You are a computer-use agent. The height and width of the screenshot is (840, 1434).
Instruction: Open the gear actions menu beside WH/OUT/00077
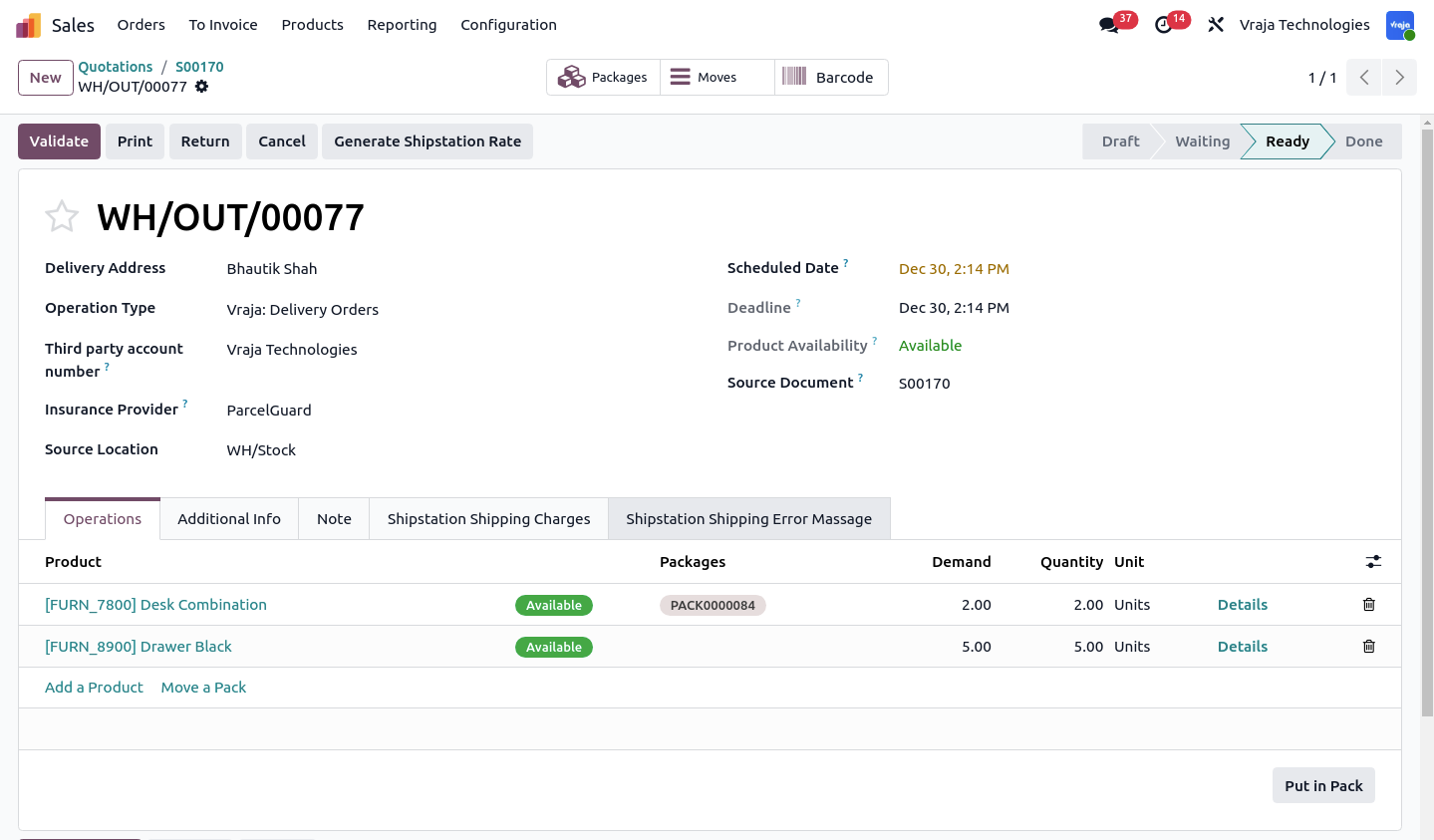[202, 87]
